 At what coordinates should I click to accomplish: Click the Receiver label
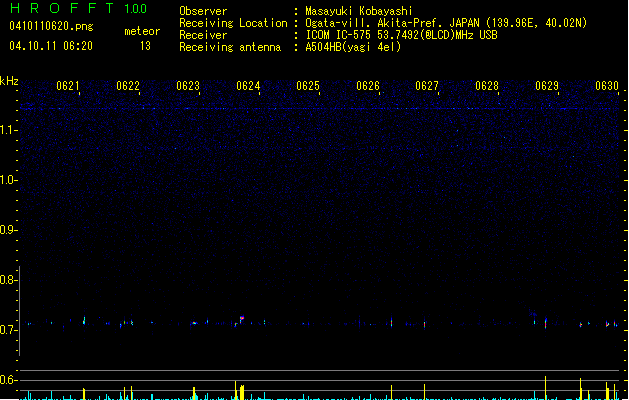coord(203,35)
